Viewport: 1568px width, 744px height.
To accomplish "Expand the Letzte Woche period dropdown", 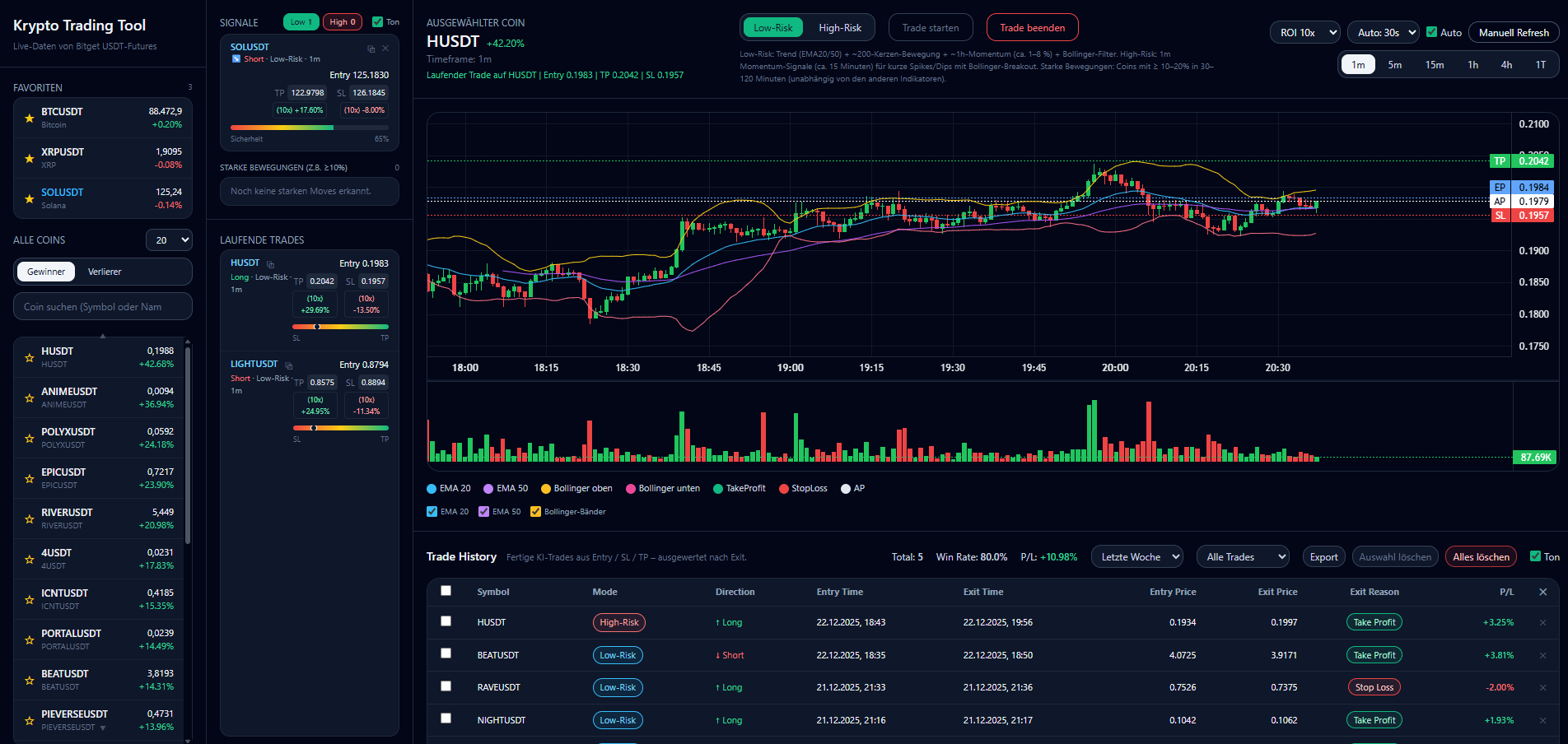I will (1136, 557).
